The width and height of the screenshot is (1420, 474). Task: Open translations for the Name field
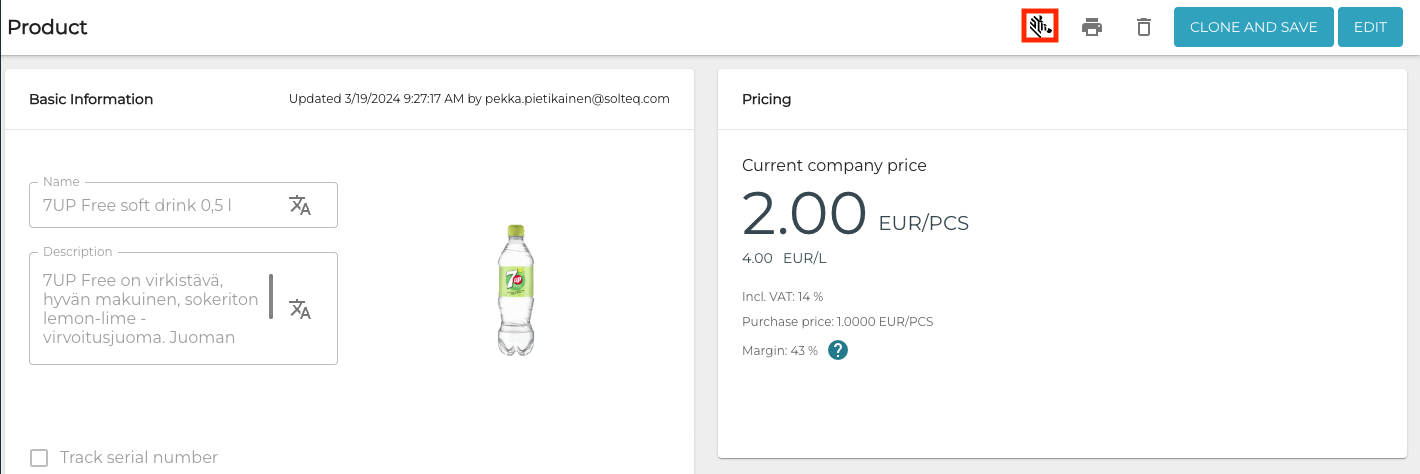(x=300, y=205)
